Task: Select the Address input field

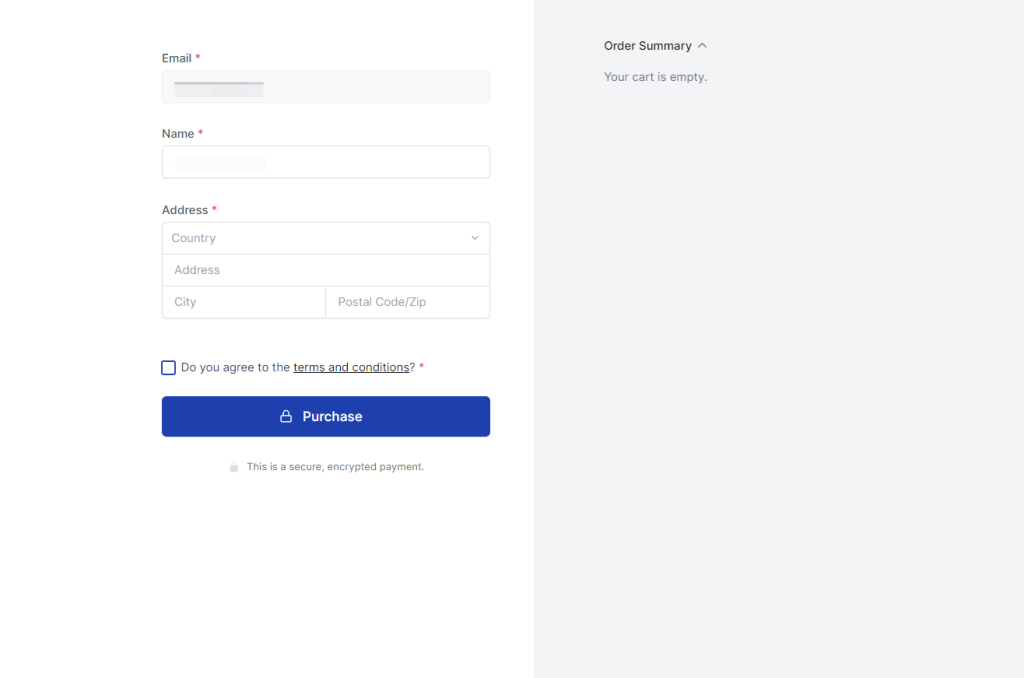Action: tap(325, 270)
